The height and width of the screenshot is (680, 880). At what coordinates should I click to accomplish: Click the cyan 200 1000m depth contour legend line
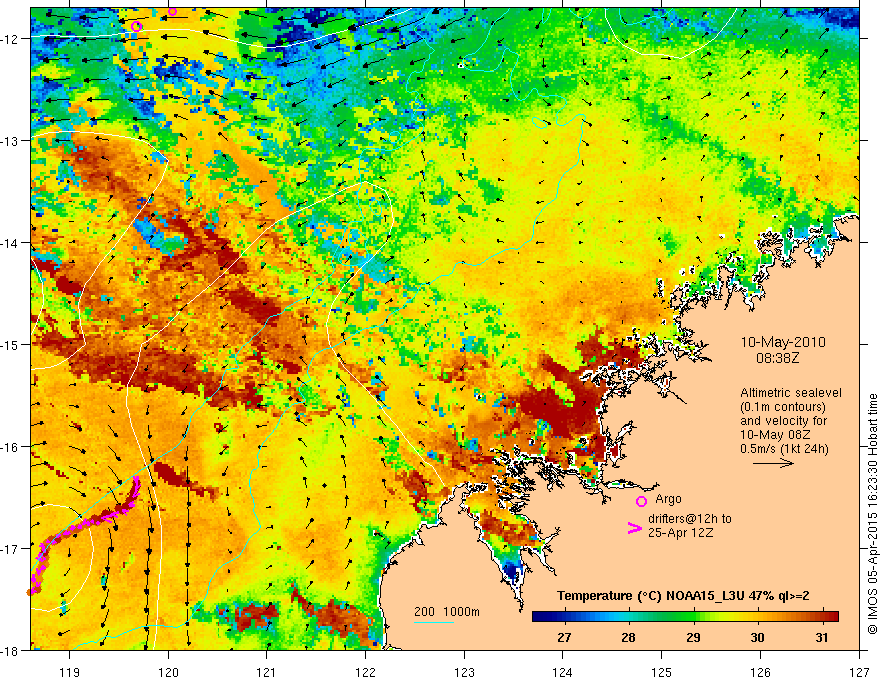click(434, 622)
